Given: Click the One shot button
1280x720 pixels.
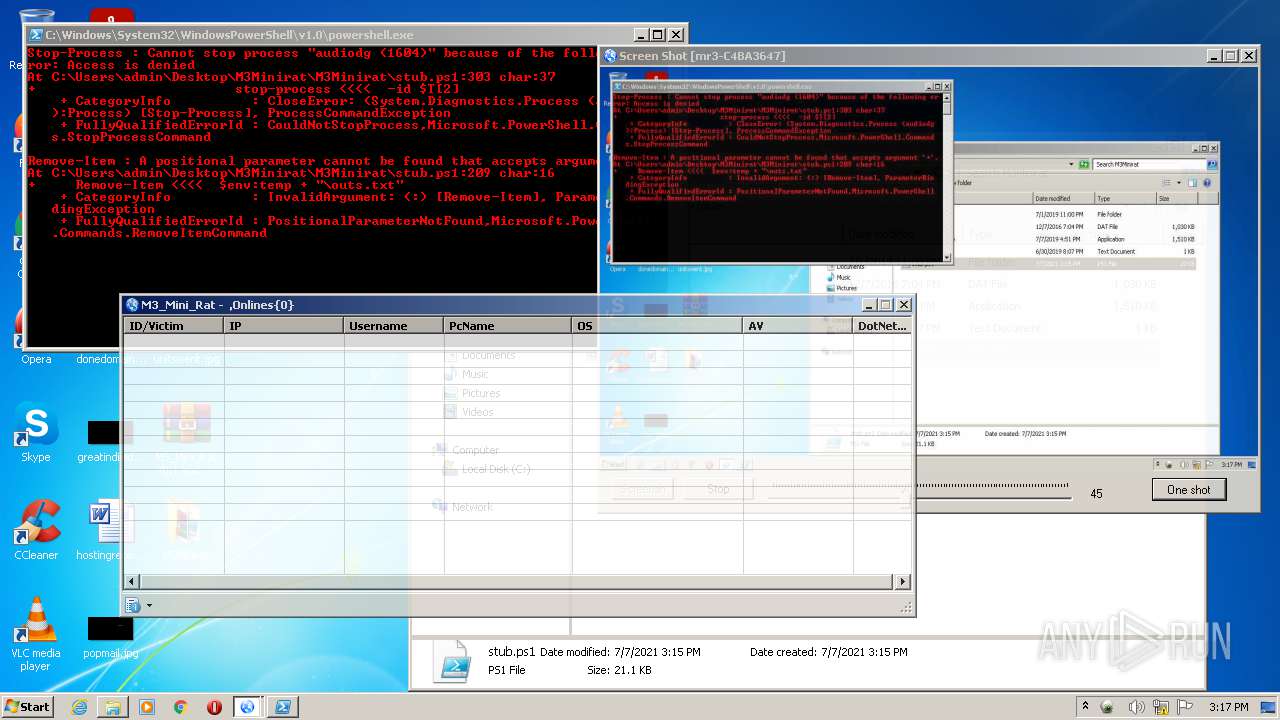Looking at the screenshot, I should [x=1188, y=490].
